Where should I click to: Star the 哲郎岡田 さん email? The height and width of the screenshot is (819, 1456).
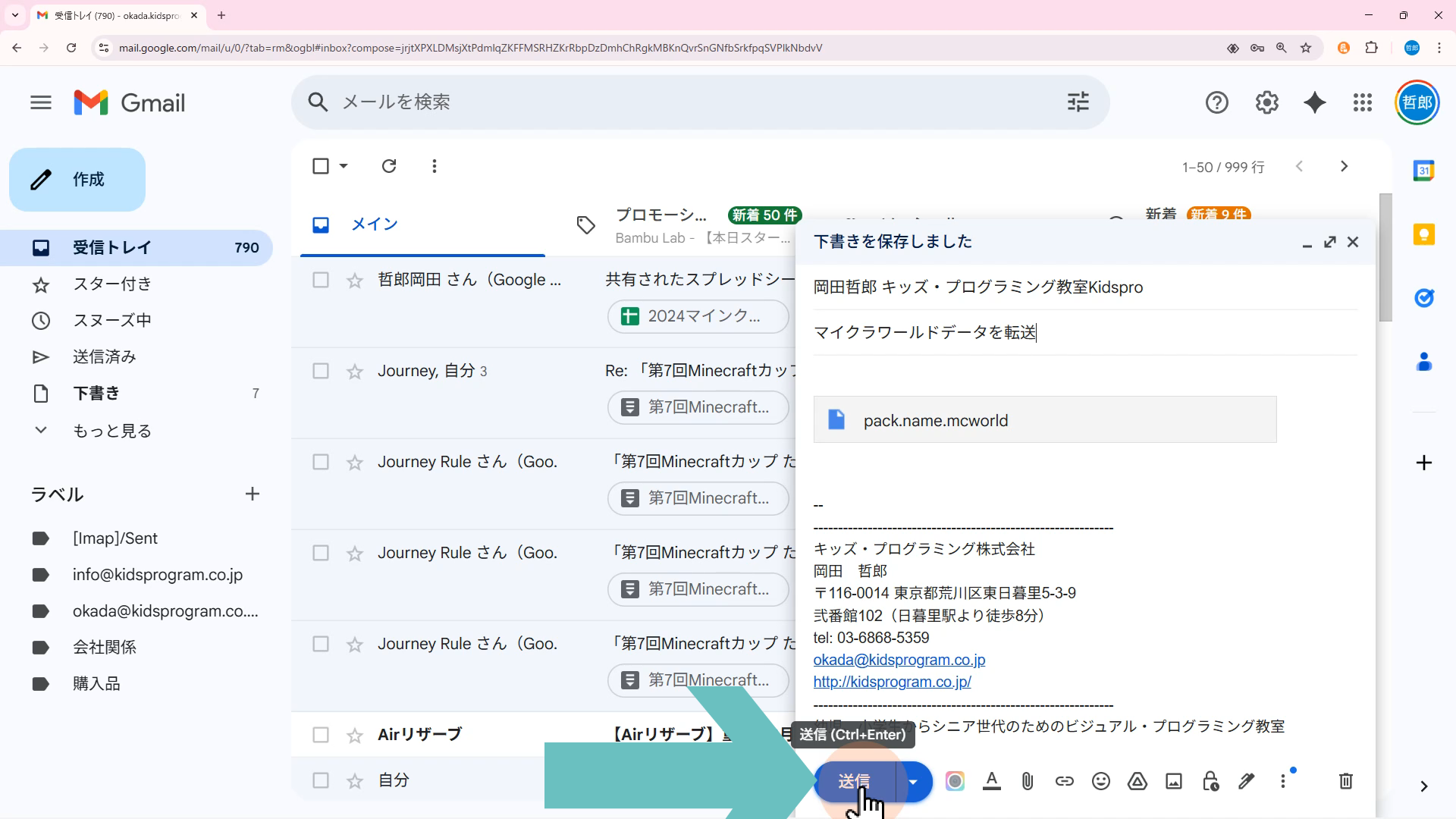coord(355,281)
